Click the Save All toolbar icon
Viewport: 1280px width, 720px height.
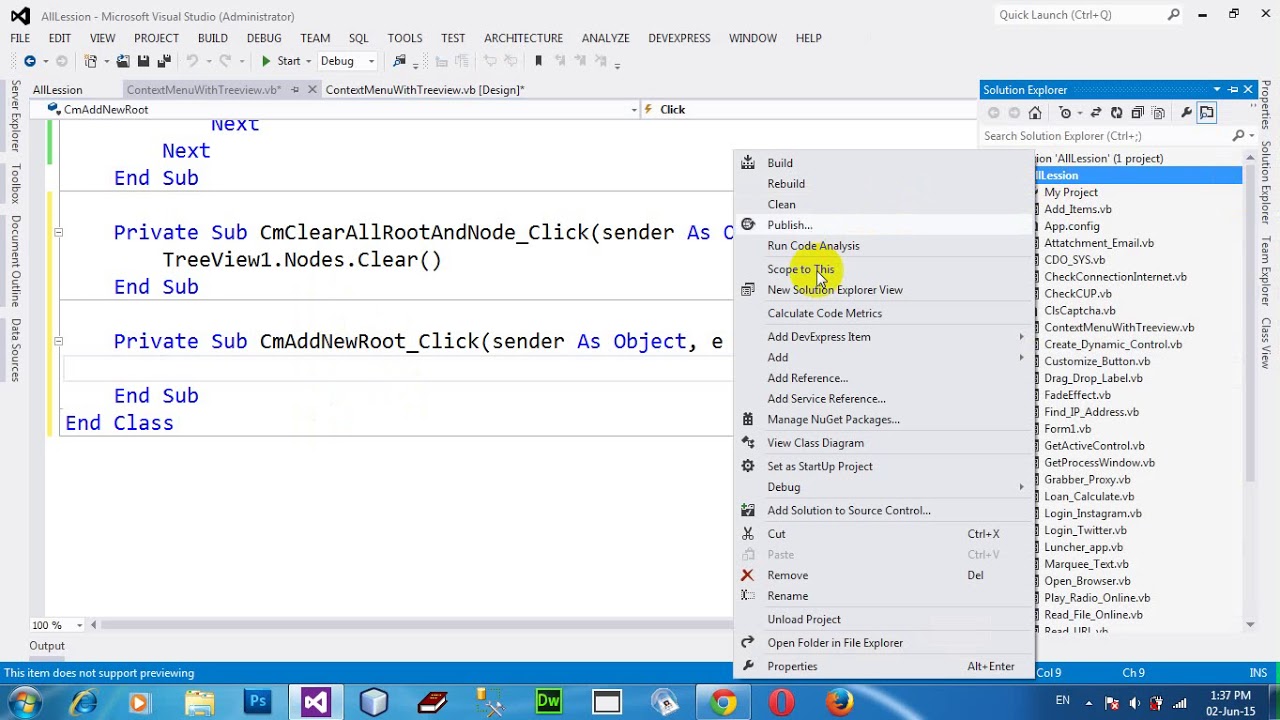click(164, 61)
